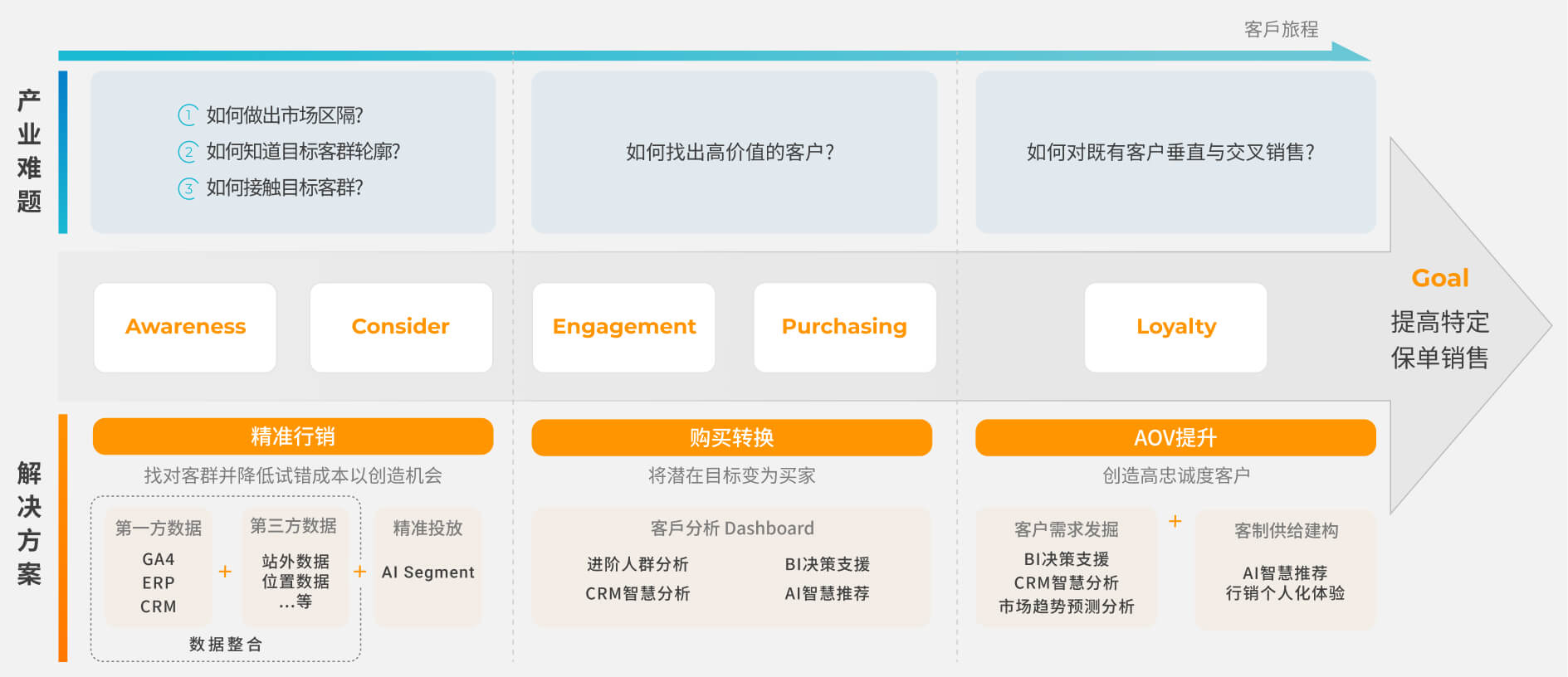The width and height of the screenshot is (1568, 677).
Task: Click the text 如何做出市场区隔?
Action: (x=285, y=115)
